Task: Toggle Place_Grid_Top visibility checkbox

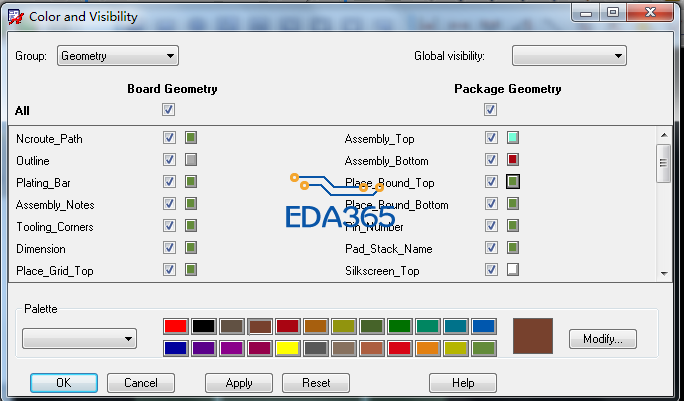Action: (169, 269)
